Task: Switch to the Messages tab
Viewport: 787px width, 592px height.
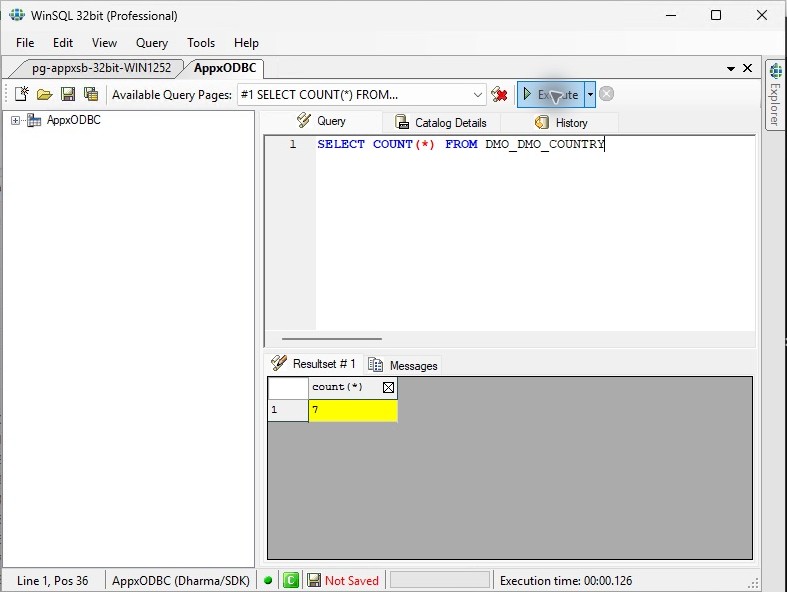Action: (x=403, y=366)
